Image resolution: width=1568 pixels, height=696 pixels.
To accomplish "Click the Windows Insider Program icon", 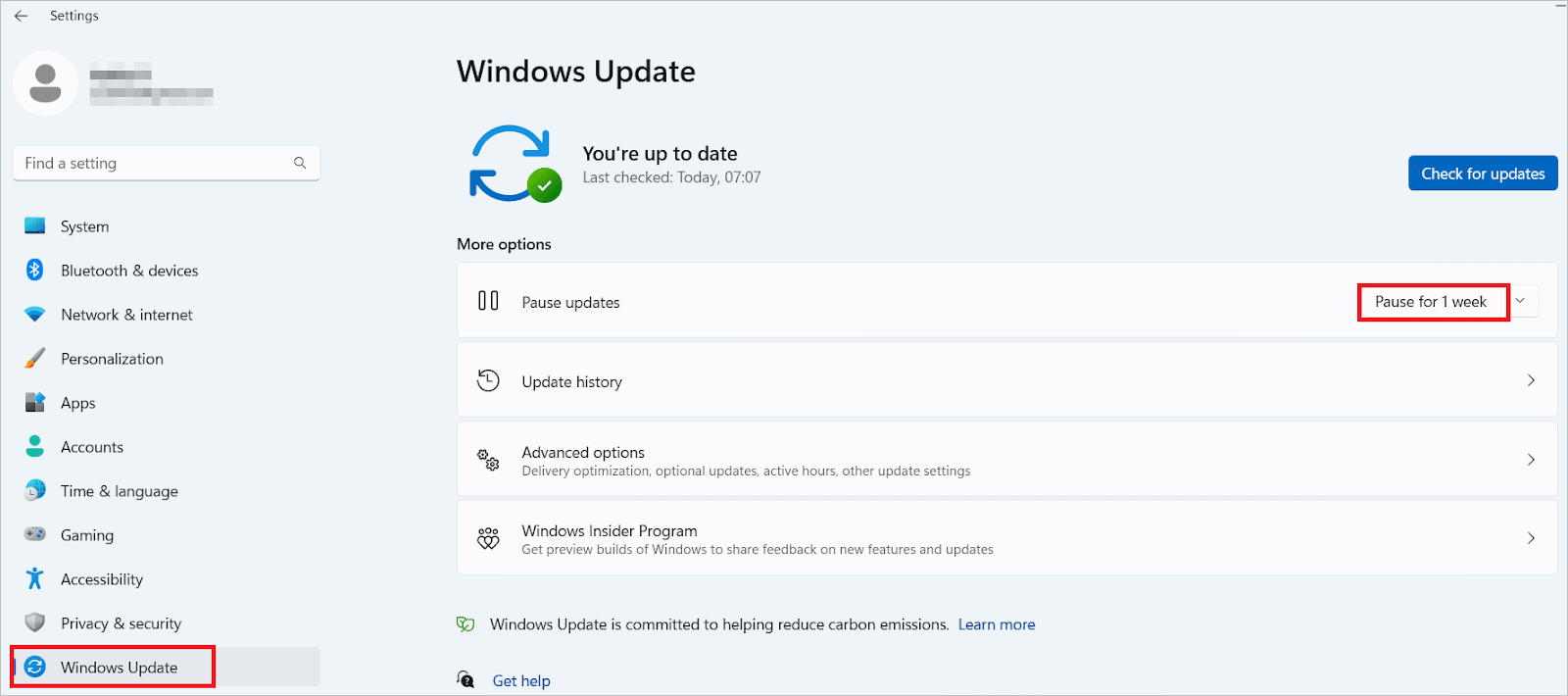I will pyautogui.click(x=488, y=538).
